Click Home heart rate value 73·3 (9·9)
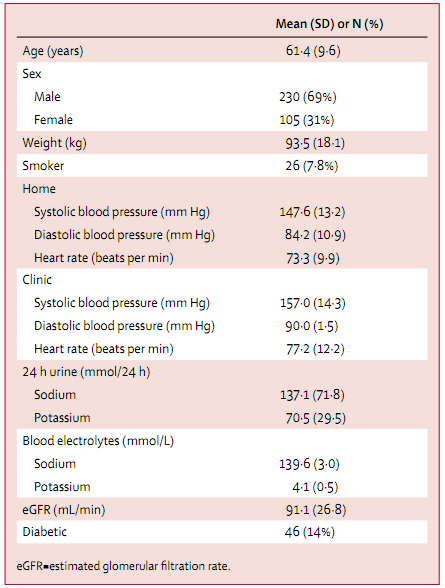 click(313, 258)
